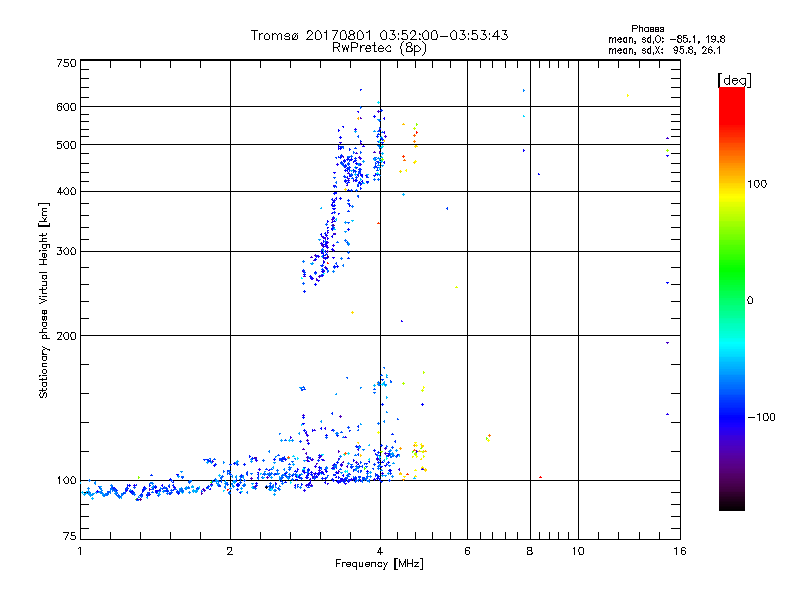Click the colorbar label '100'
Viewport: 800px width, 600px height.
click(x=757, y=184)
